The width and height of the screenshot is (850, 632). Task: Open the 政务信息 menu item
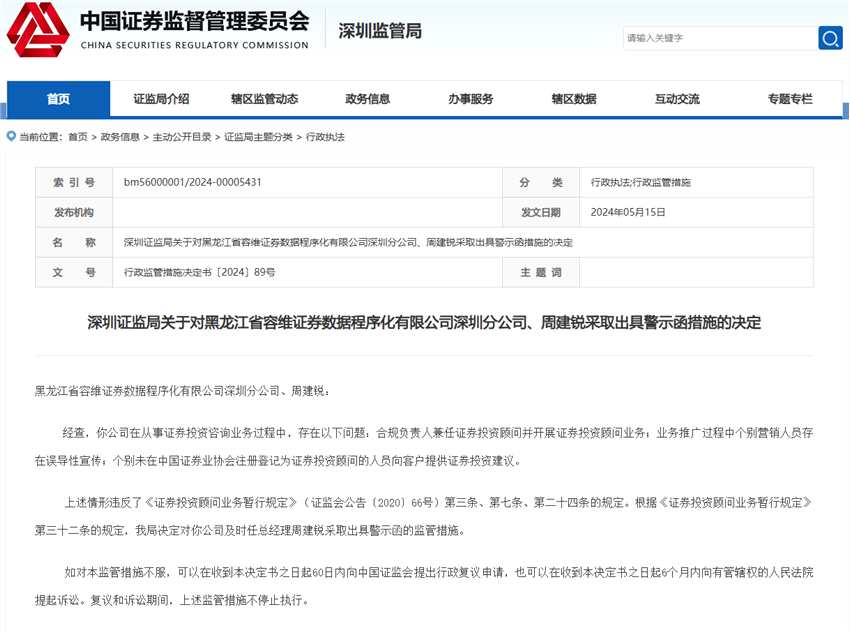click(x=368, y=99)
